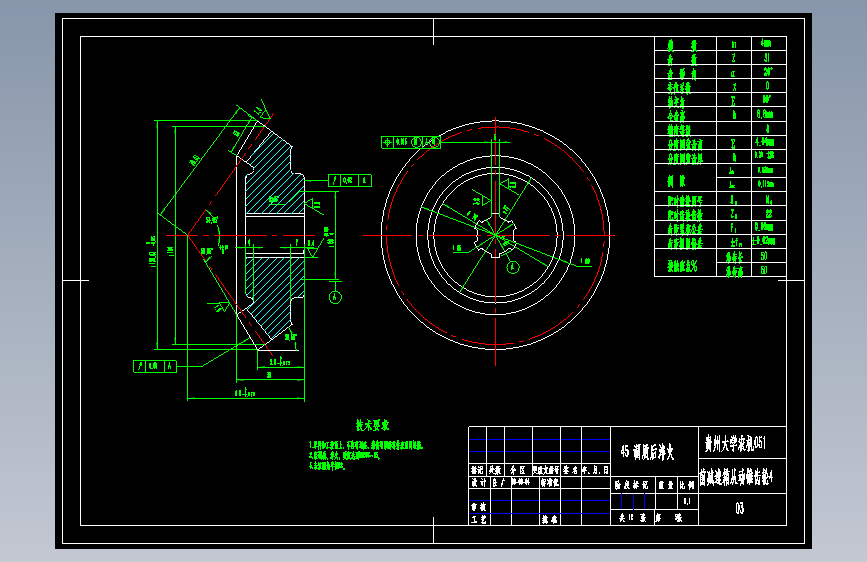Click the 阶段标记 stage mark label

coord(632,485)
